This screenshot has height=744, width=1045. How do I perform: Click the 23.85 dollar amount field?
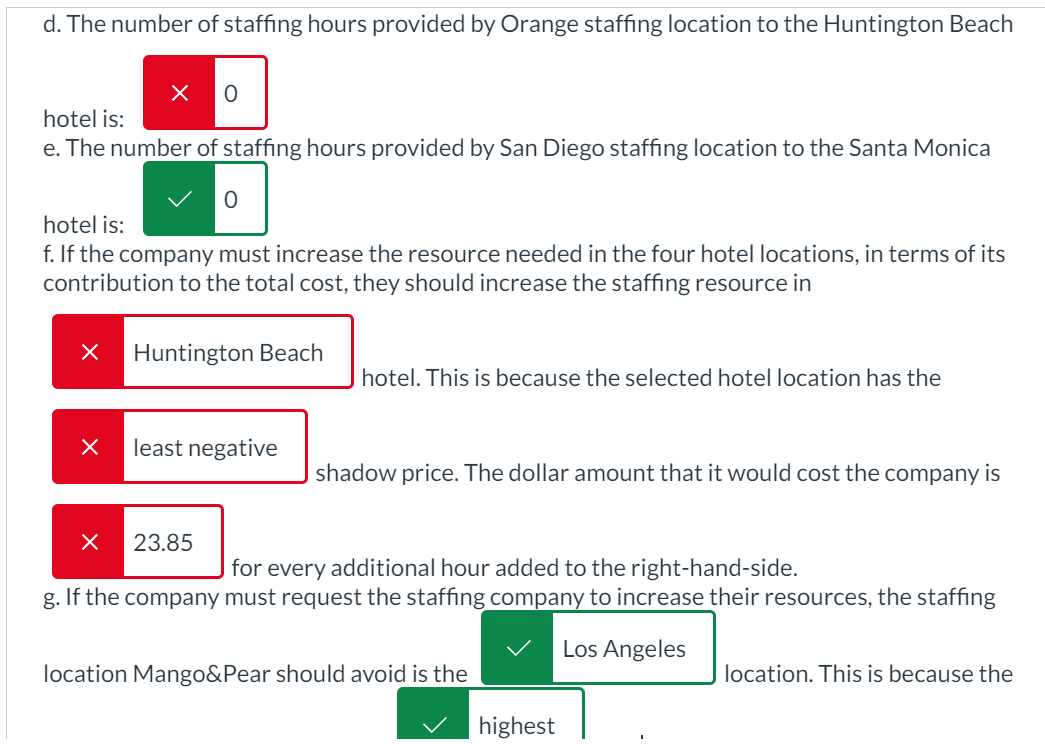pyautogui.click(x=161, y=541)
